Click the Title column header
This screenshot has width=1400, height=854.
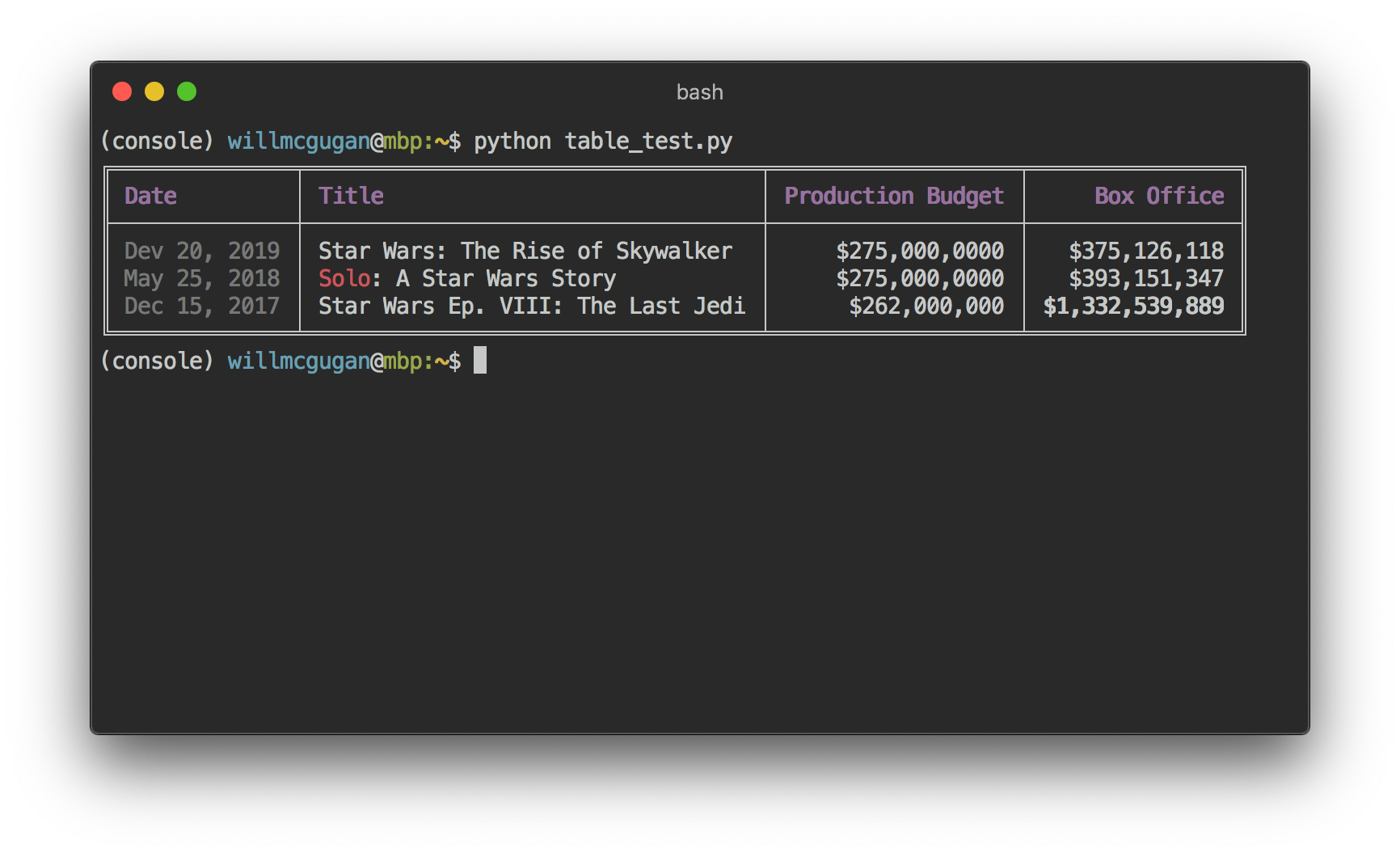[351, 196]
